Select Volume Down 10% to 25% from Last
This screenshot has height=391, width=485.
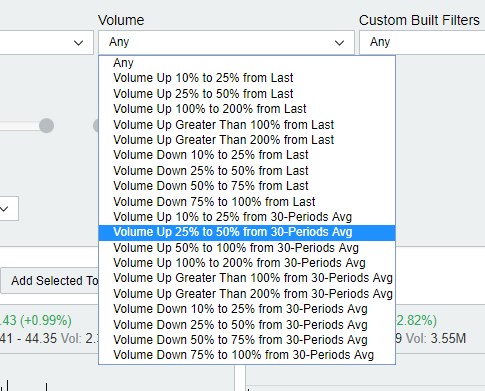pyautogui.click(x=247, y=155)
